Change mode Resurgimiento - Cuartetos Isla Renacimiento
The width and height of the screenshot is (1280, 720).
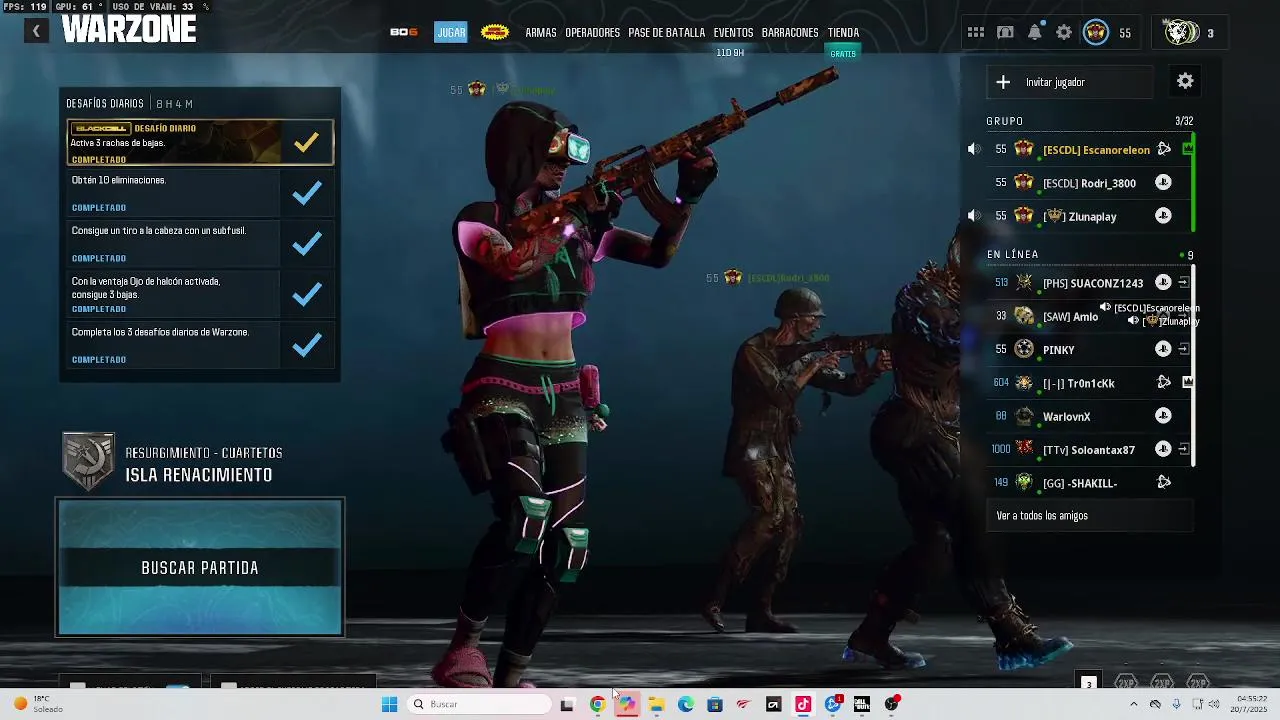tap(175, 463)
